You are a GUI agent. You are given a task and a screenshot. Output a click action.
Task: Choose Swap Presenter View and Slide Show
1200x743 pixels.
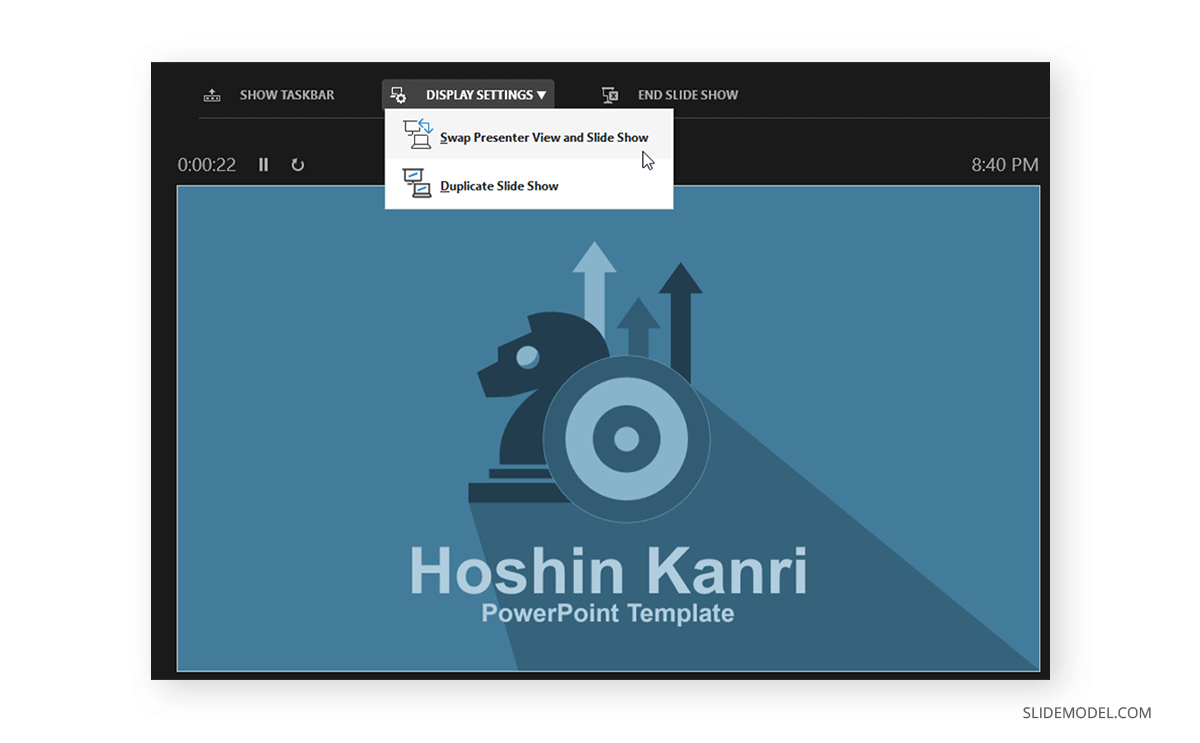[529, 135]
